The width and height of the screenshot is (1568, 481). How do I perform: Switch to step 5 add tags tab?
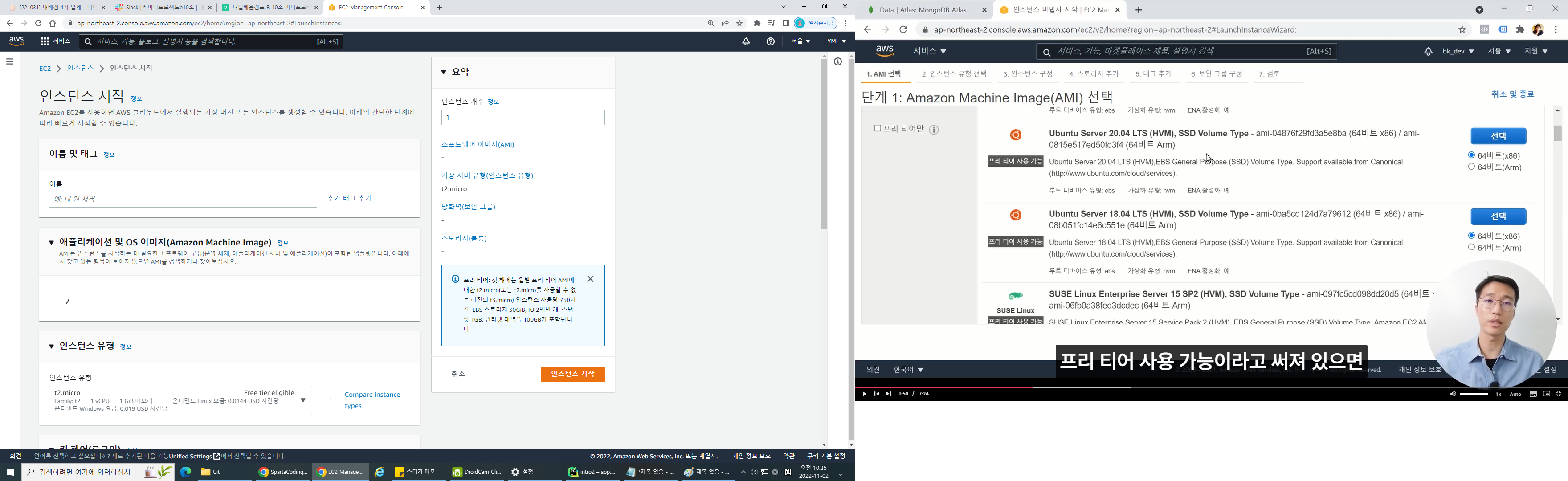click(1153, 74)
